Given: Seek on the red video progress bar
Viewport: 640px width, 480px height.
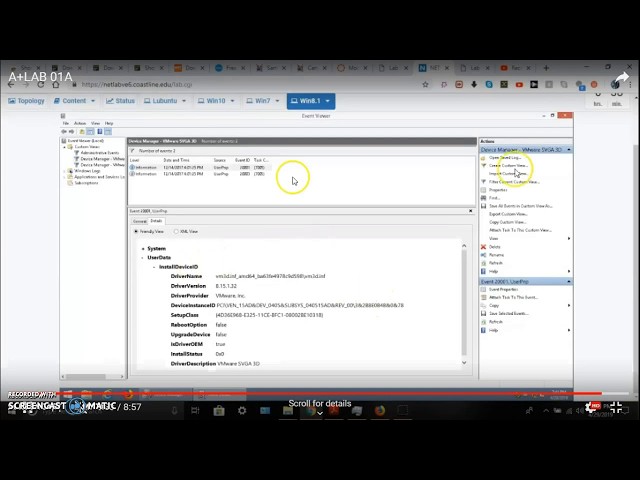Looking at the screenshot, I should click(320, 393).
